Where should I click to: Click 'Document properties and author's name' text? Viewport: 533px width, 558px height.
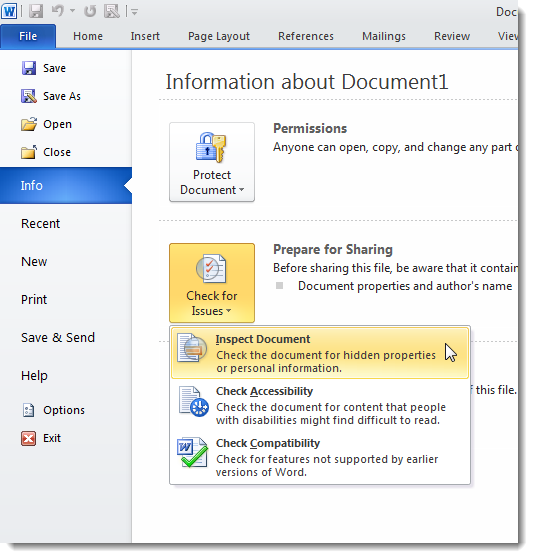point(405,286)
